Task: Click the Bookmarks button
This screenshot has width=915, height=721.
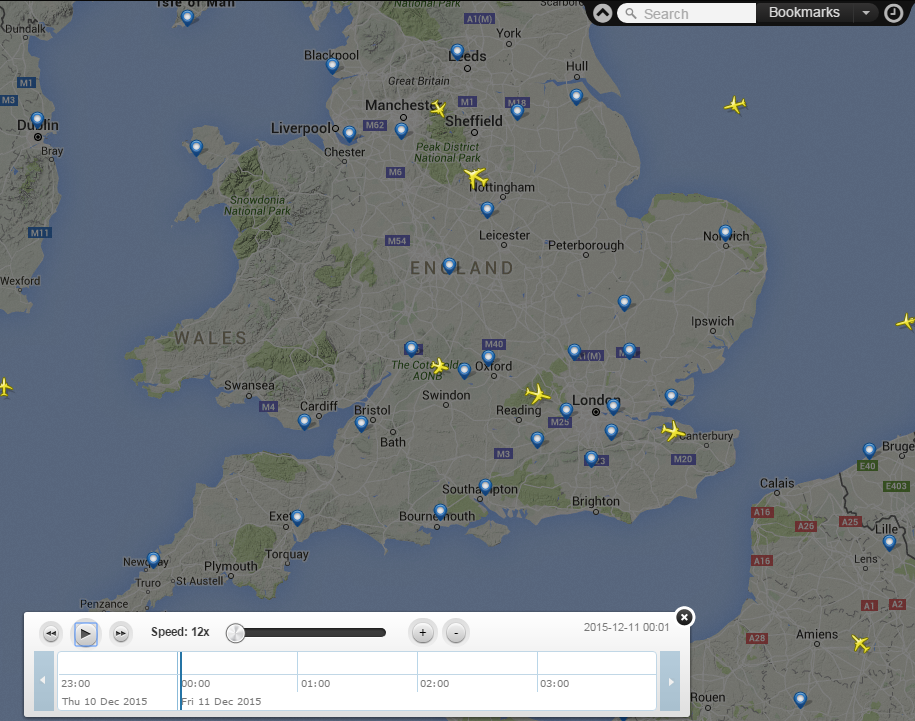Action: [x=804, y=13]
